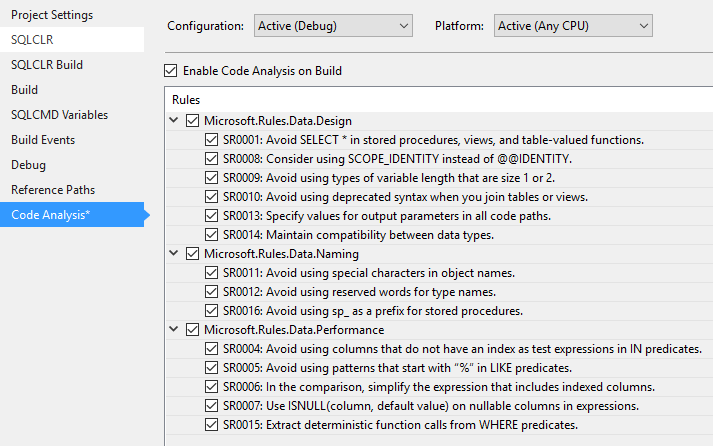Image resolution: width=713 pixels, height=446 pixels.
Task: Disable rule SR0005 LIKE predicates checkbox
Action: tap(211, 368)
